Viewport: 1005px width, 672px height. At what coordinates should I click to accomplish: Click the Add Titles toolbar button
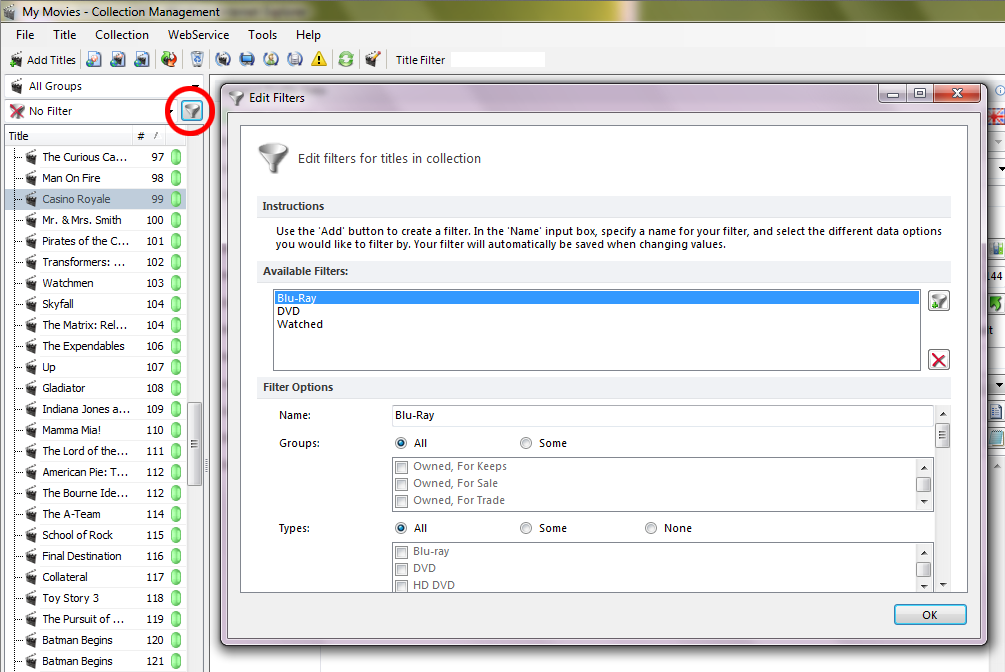click(42, 60)
